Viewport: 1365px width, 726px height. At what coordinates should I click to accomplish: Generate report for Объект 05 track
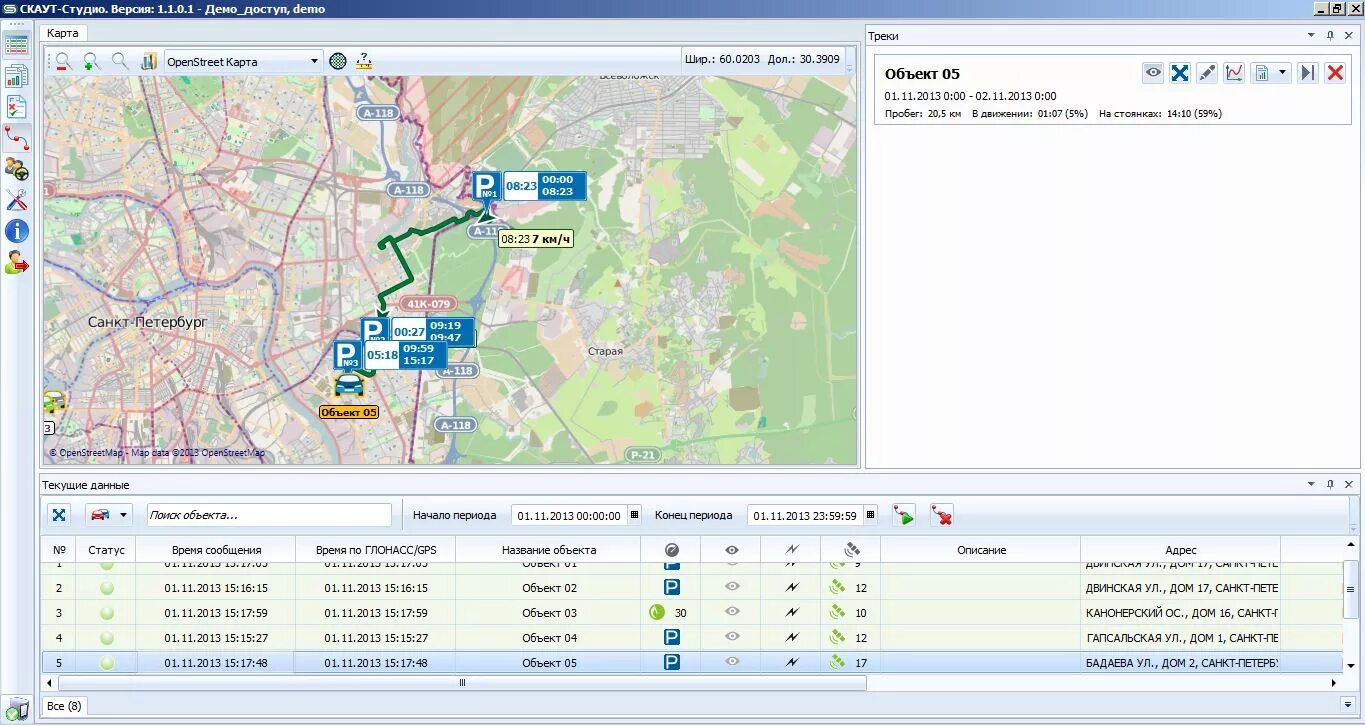1262,73
